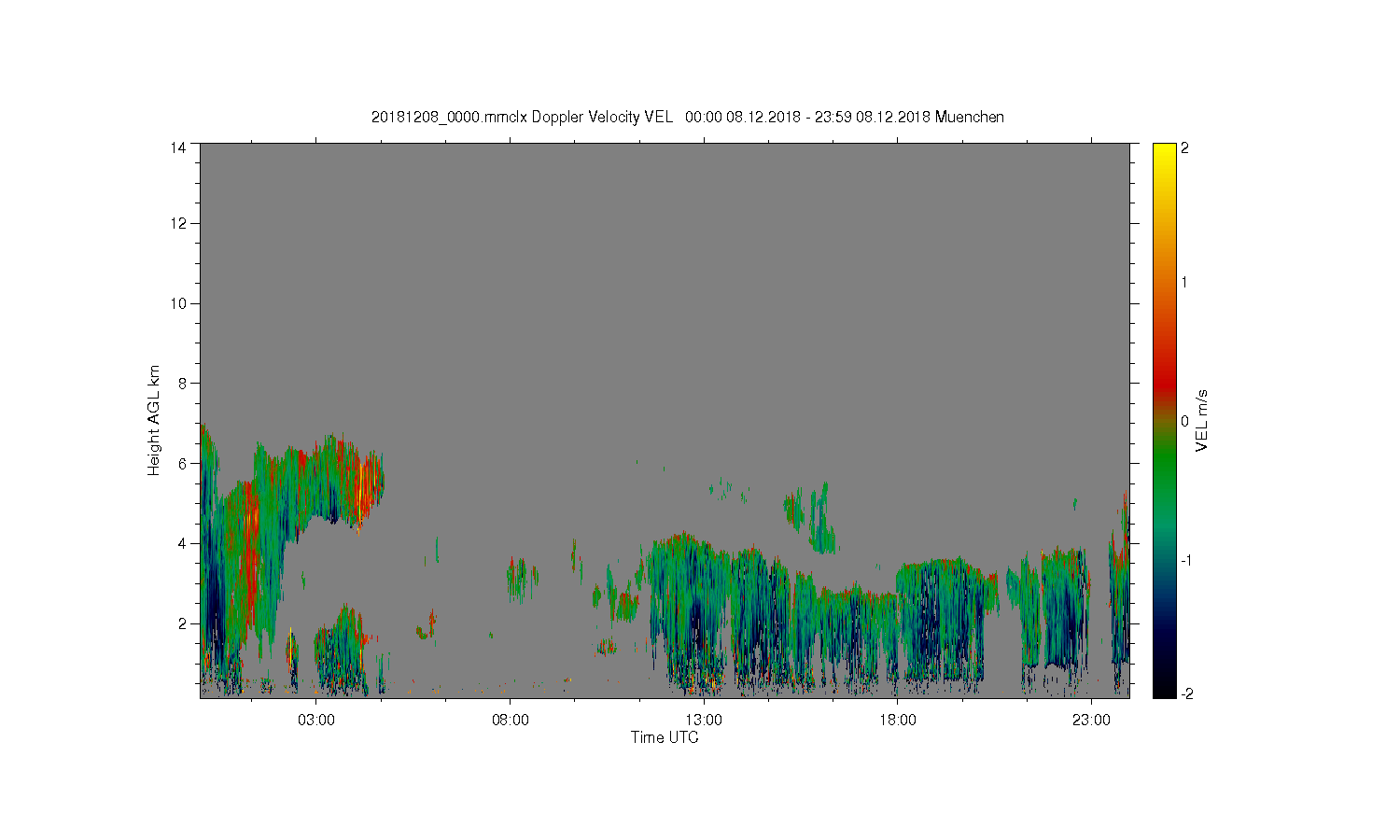Click the '12' height tick label
Screen dimensions: 1400x840
pos(177,223)
